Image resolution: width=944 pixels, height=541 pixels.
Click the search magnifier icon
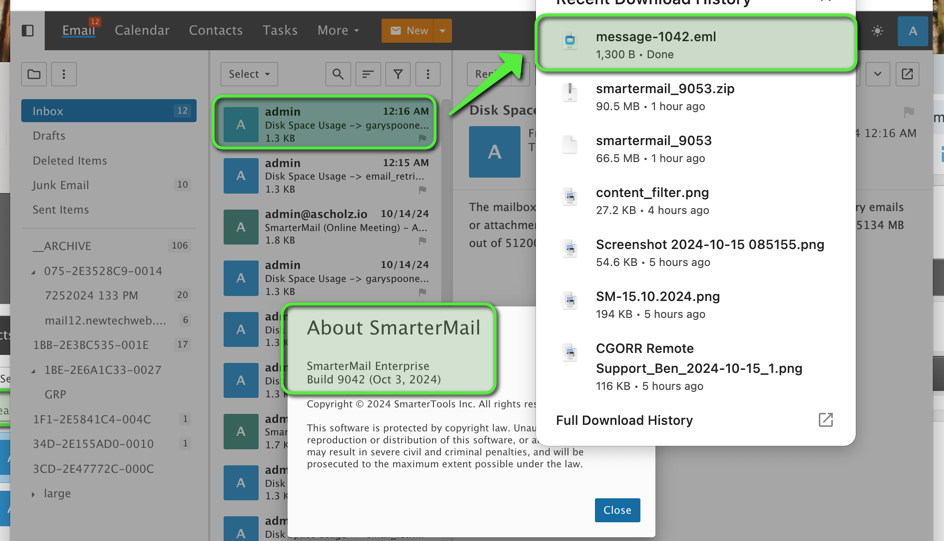pos(338,74)
